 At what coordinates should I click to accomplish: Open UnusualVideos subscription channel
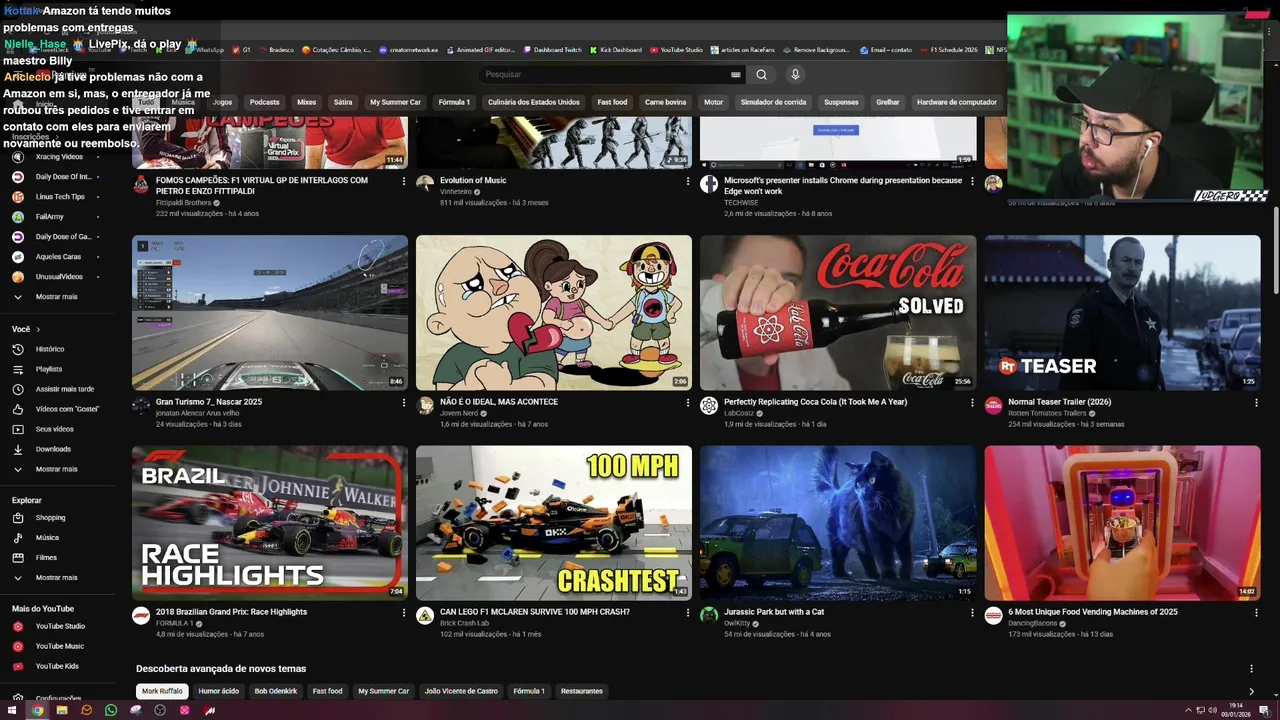[x=59, y=277]
